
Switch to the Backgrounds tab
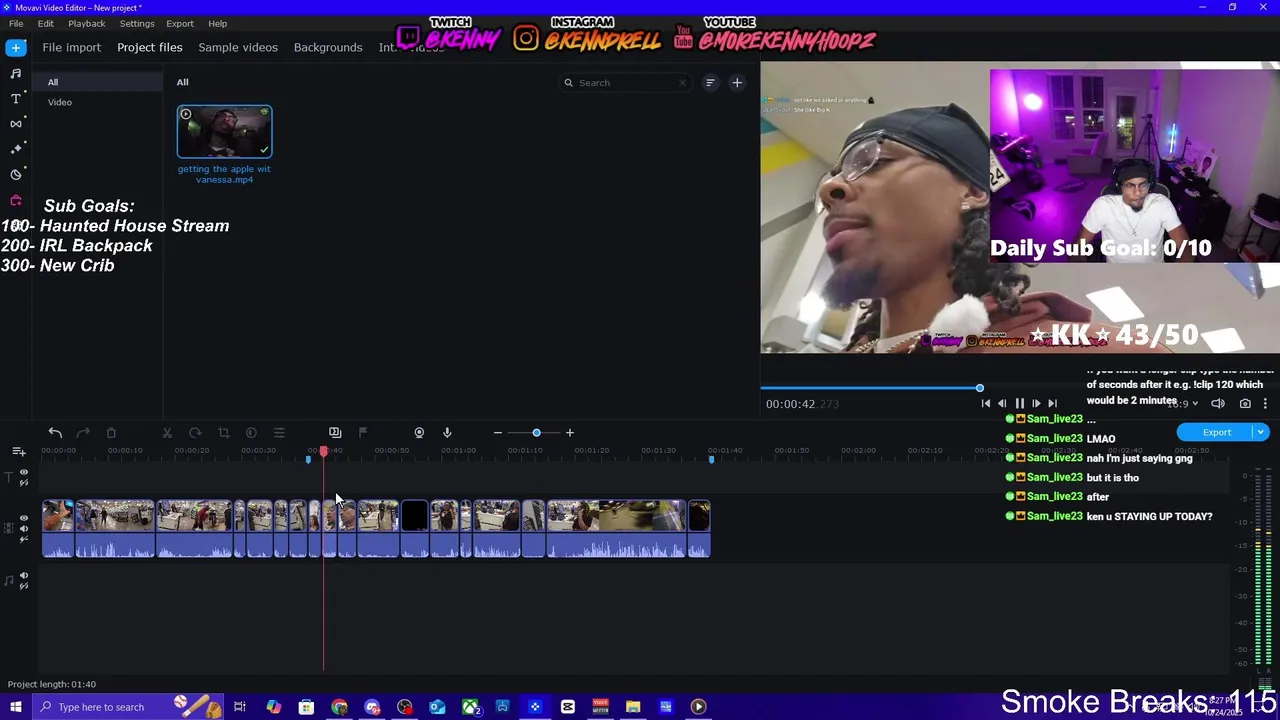tap(328, 47)
